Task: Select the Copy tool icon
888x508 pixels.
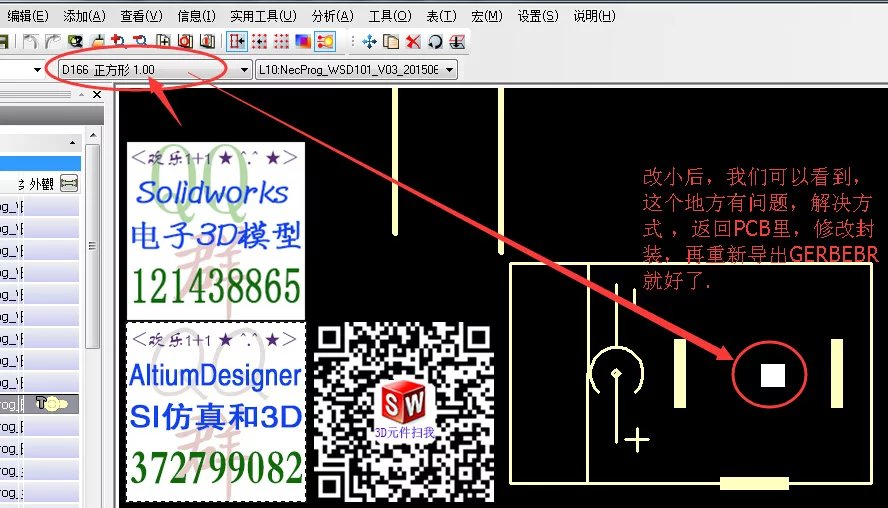Action: (x=391, y=41)
